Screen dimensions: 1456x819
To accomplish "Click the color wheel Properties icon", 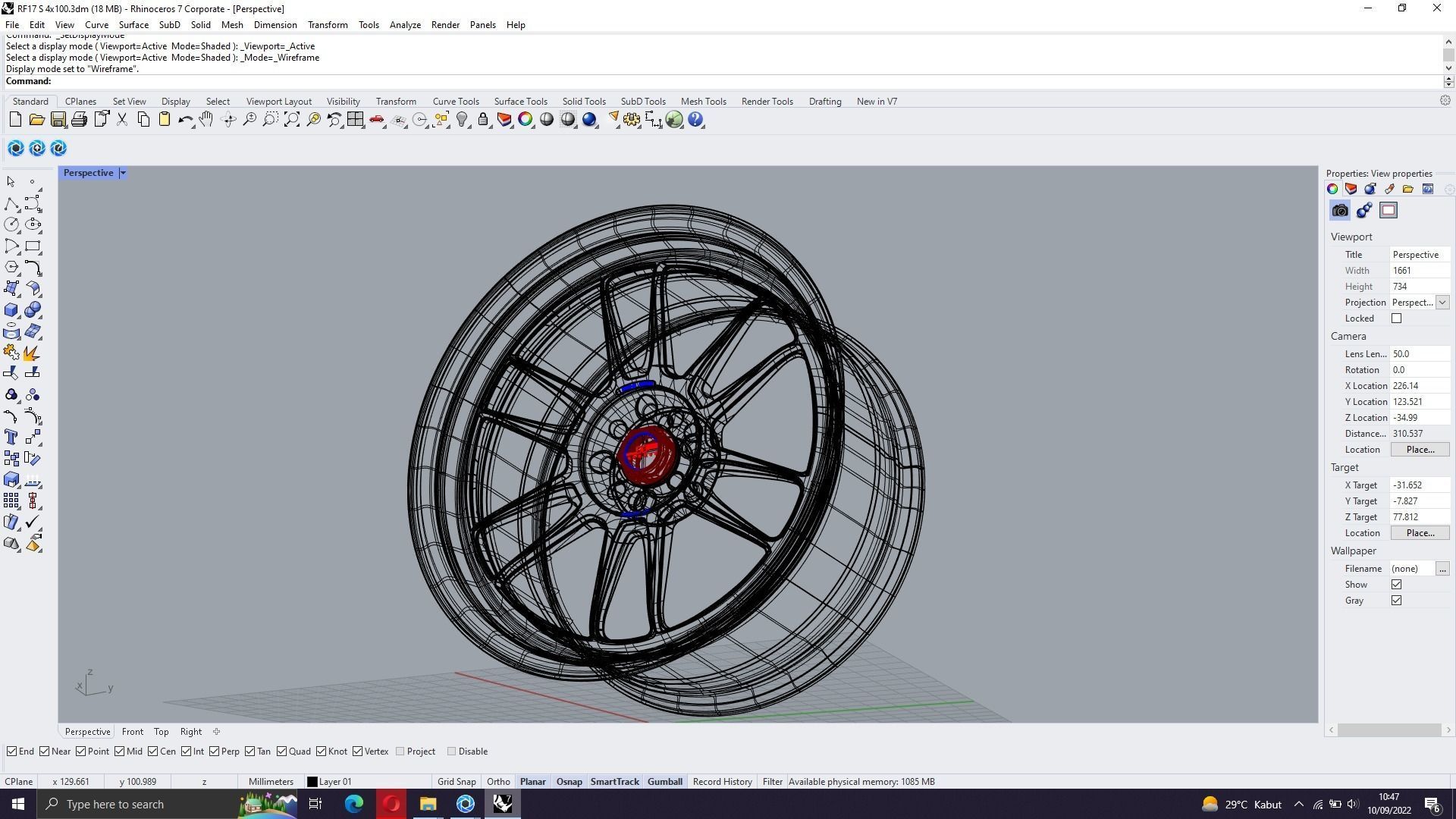I will (x=526, y=120).
